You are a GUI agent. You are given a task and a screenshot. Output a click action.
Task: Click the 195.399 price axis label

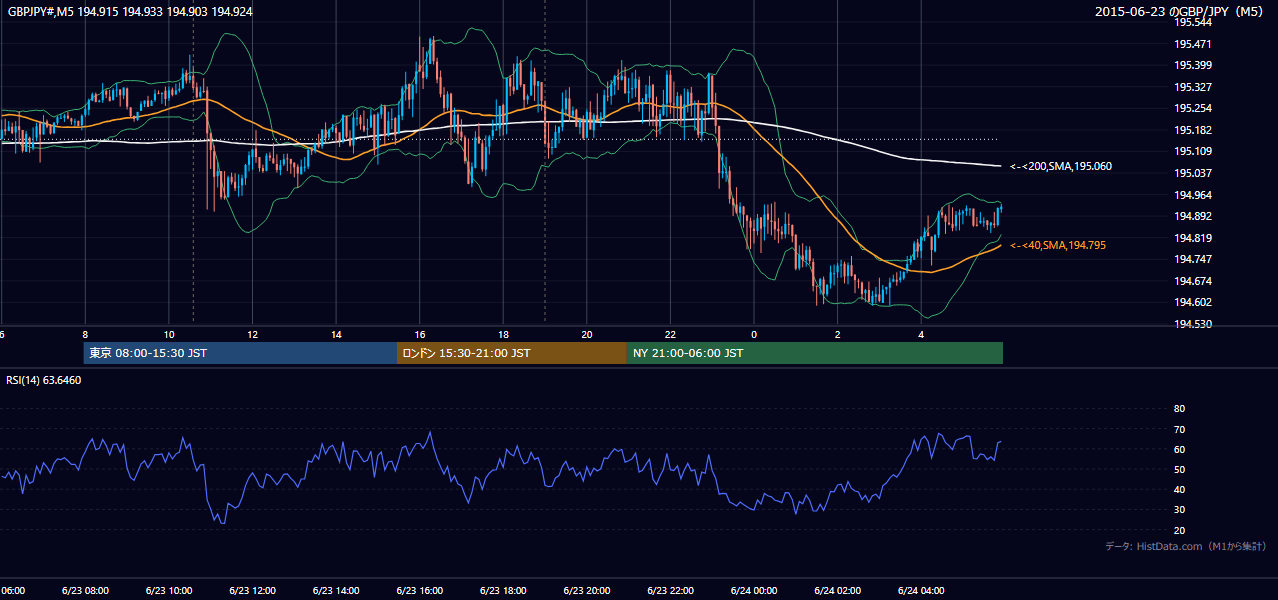coord(1192,65)
